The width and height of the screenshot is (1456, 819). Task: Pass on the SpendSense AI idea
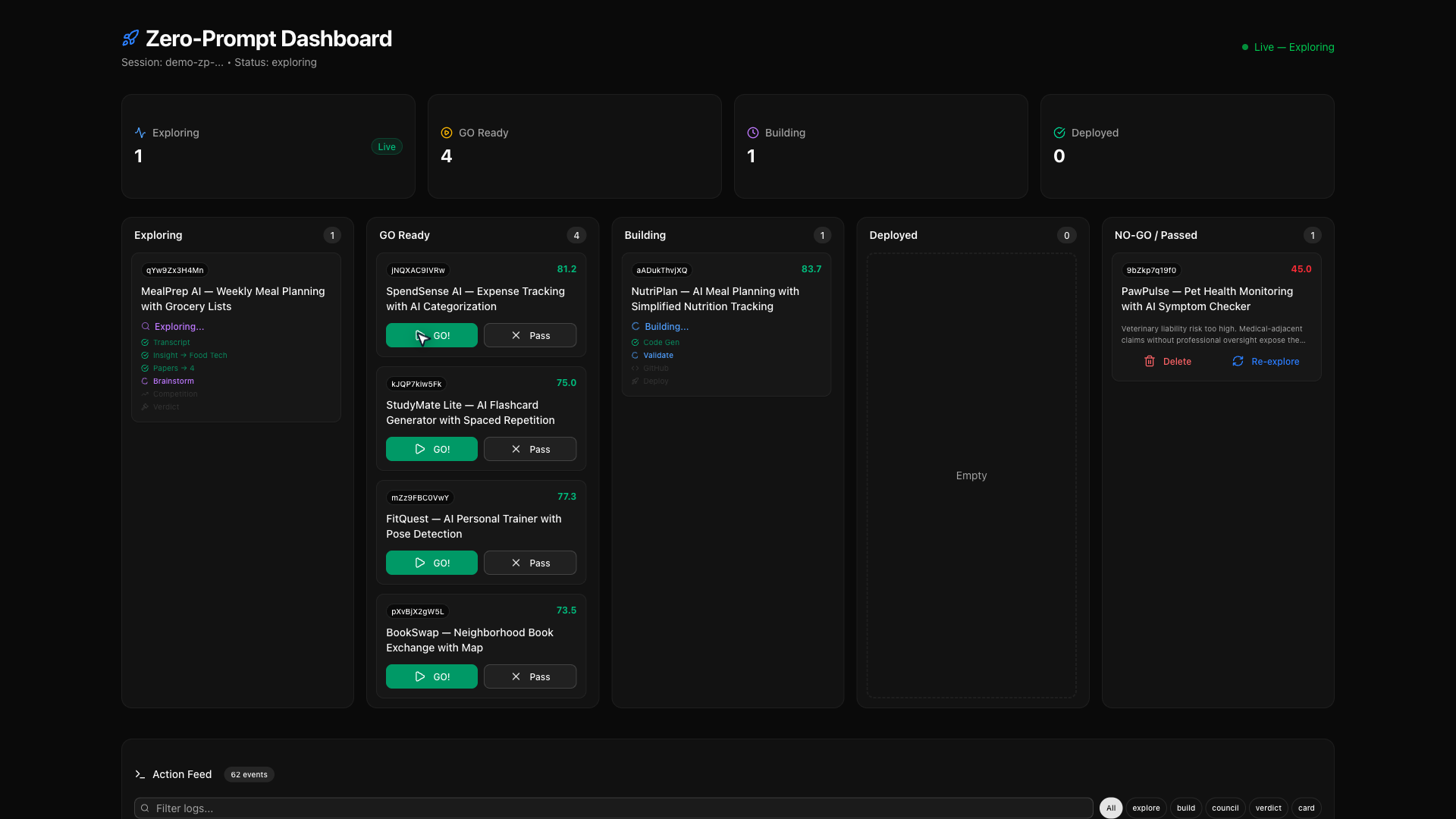(530, 335)
